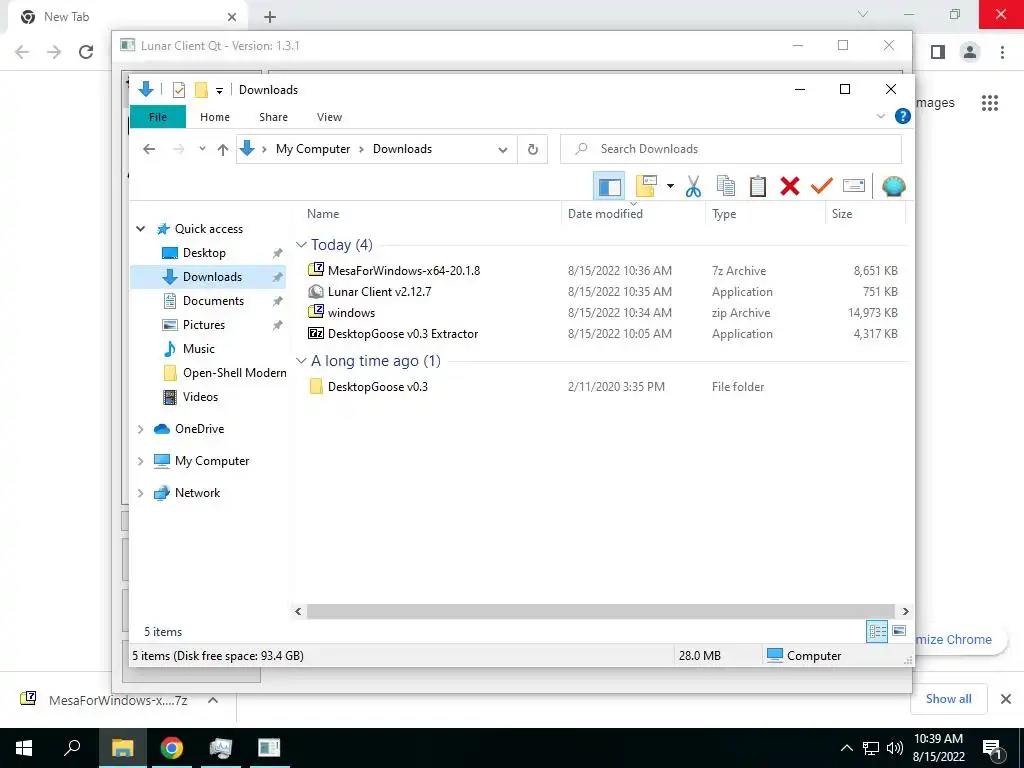Select the DesktopGoose v0.3 folder
This screenshot has width=1024, height=768.
pyautogui.click(x=377, y=387)
